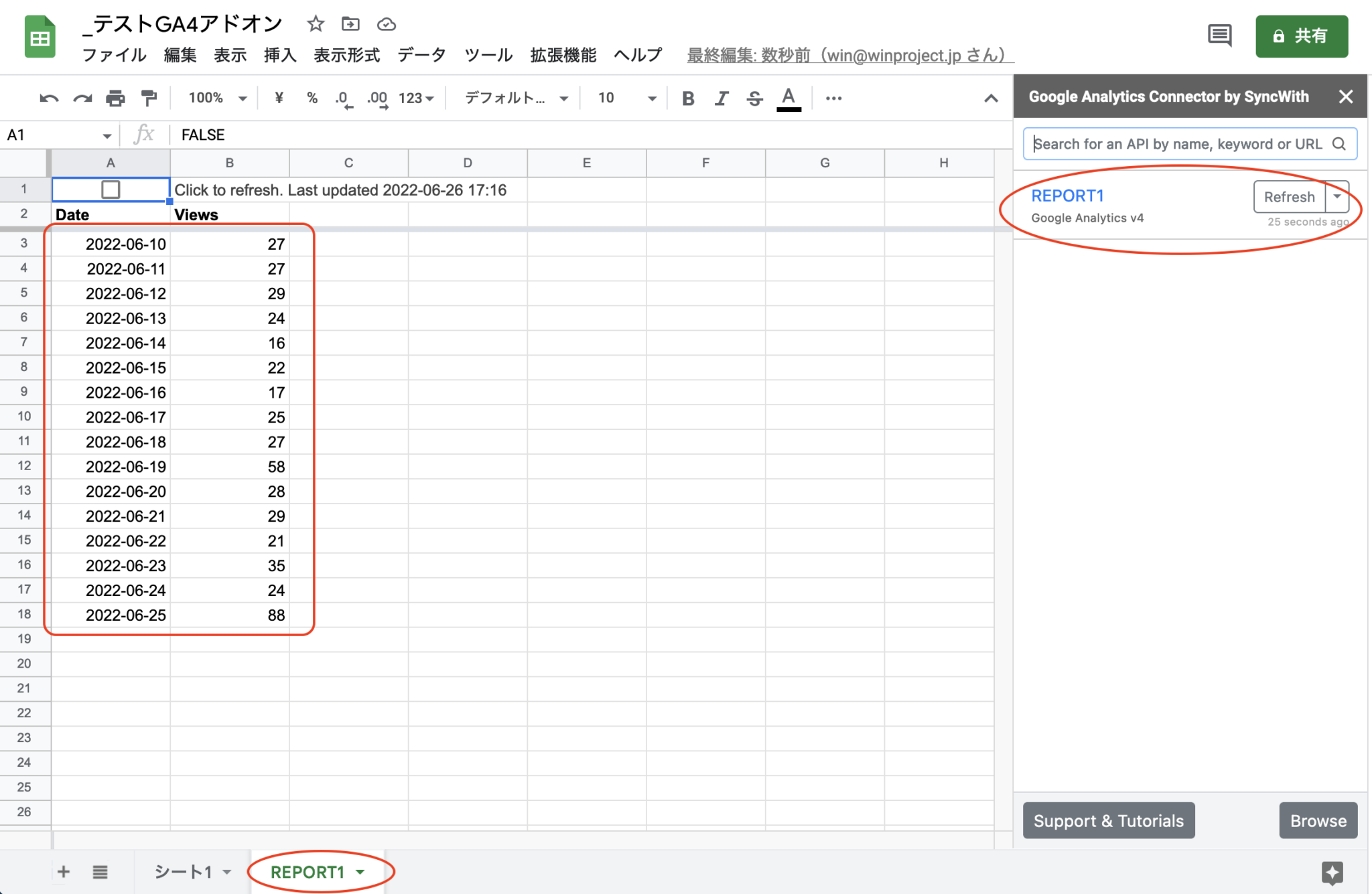Click the print icon

(x=115, y=98)
